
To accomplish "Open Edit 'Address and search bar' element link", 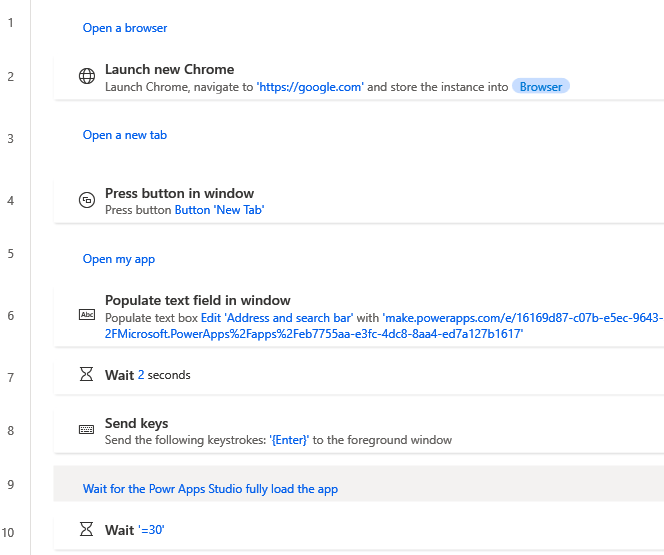I will (x=277, y=318).
